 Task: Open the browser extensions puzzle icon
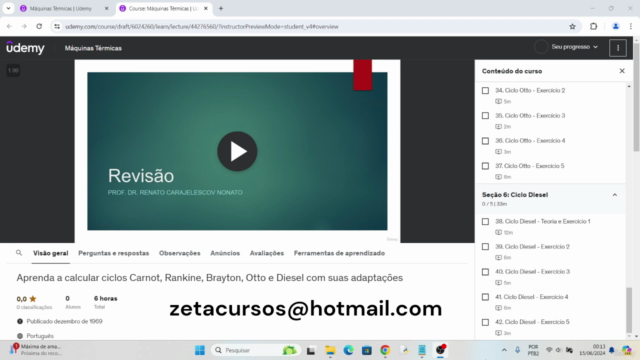coord(593,27)
